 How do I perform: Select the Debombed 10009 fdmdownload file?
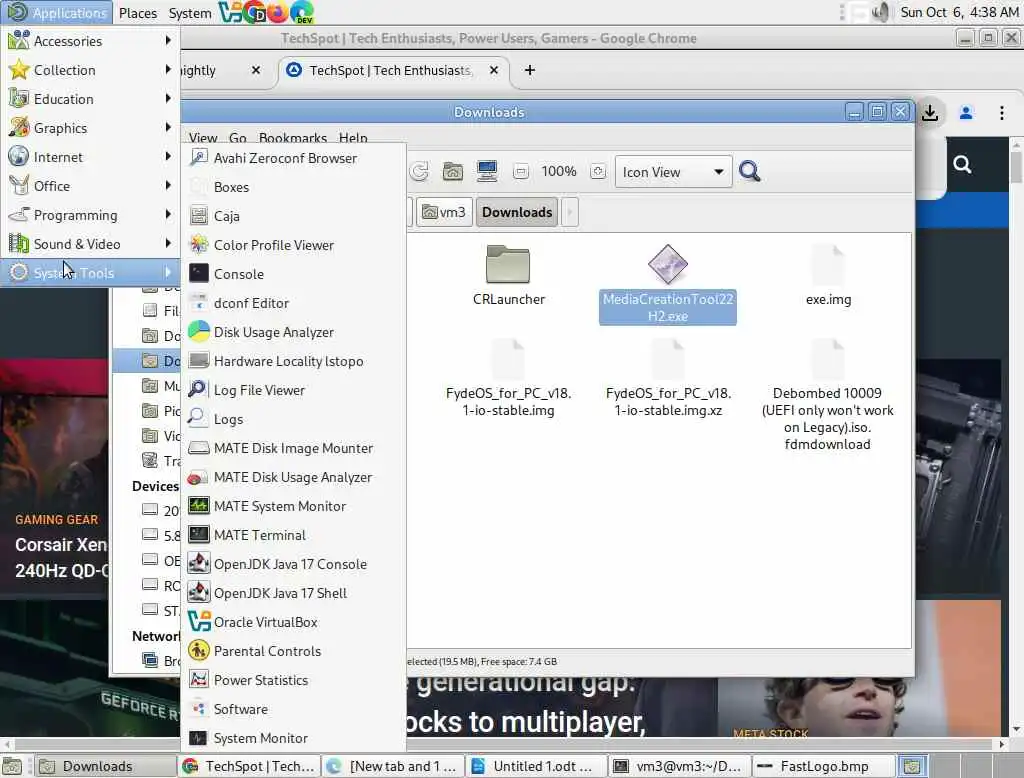tap(827, 396)
